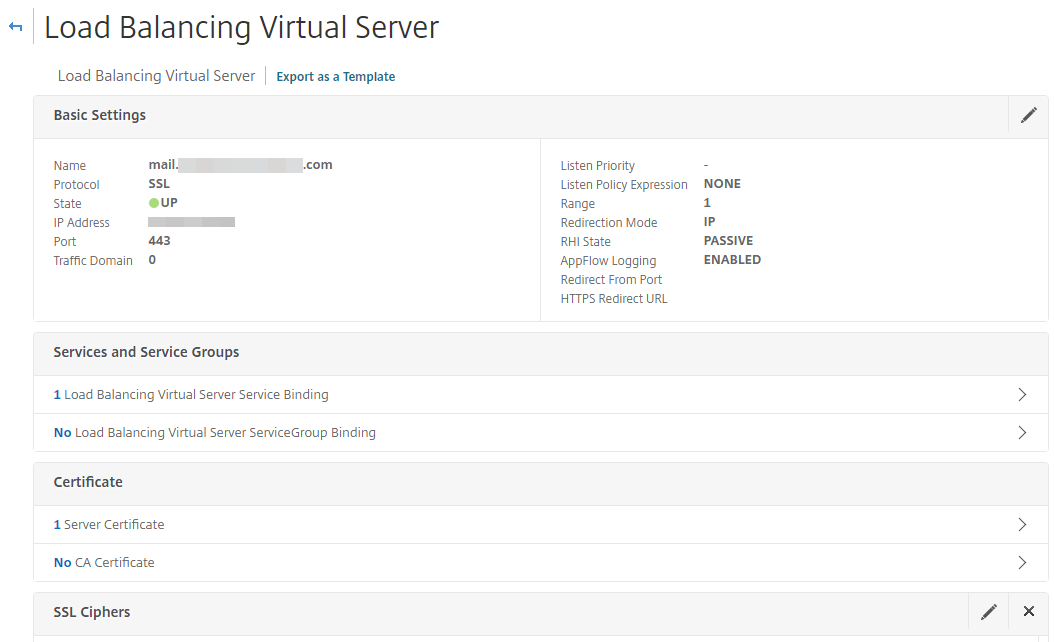Click the Certificate section header

[x=88, y=482]
